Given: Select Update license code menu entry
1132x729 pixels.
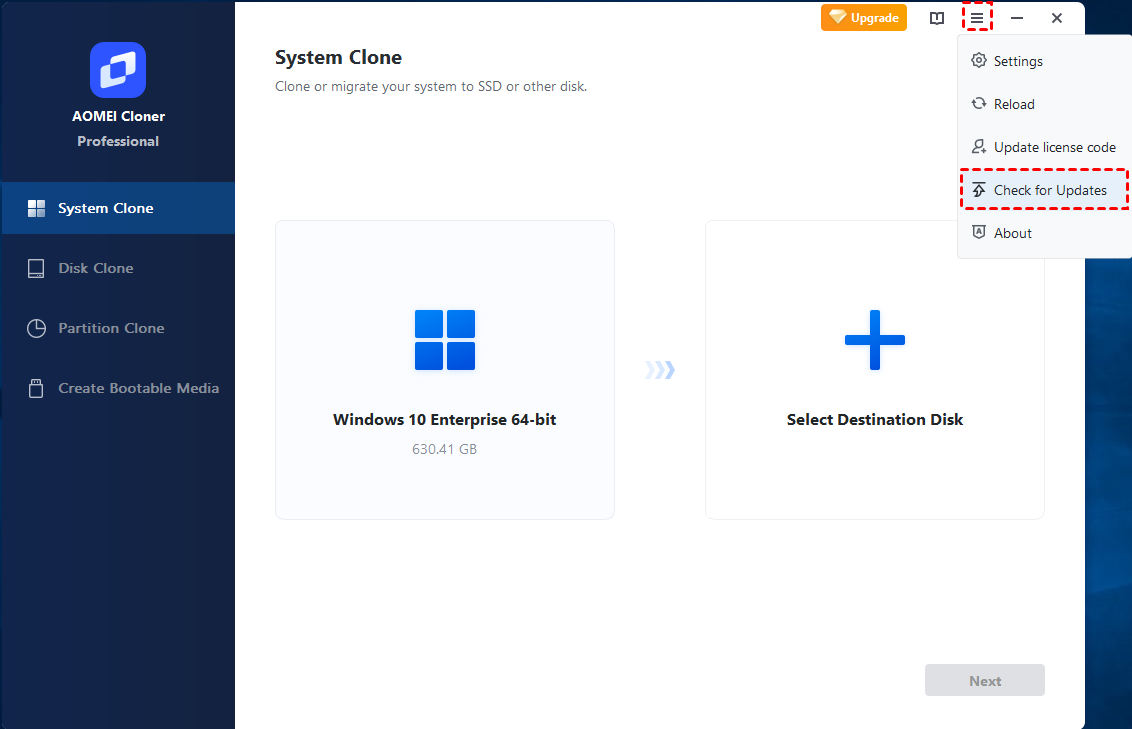Looking at the screenshot, I should click(x=1044, y=147).
